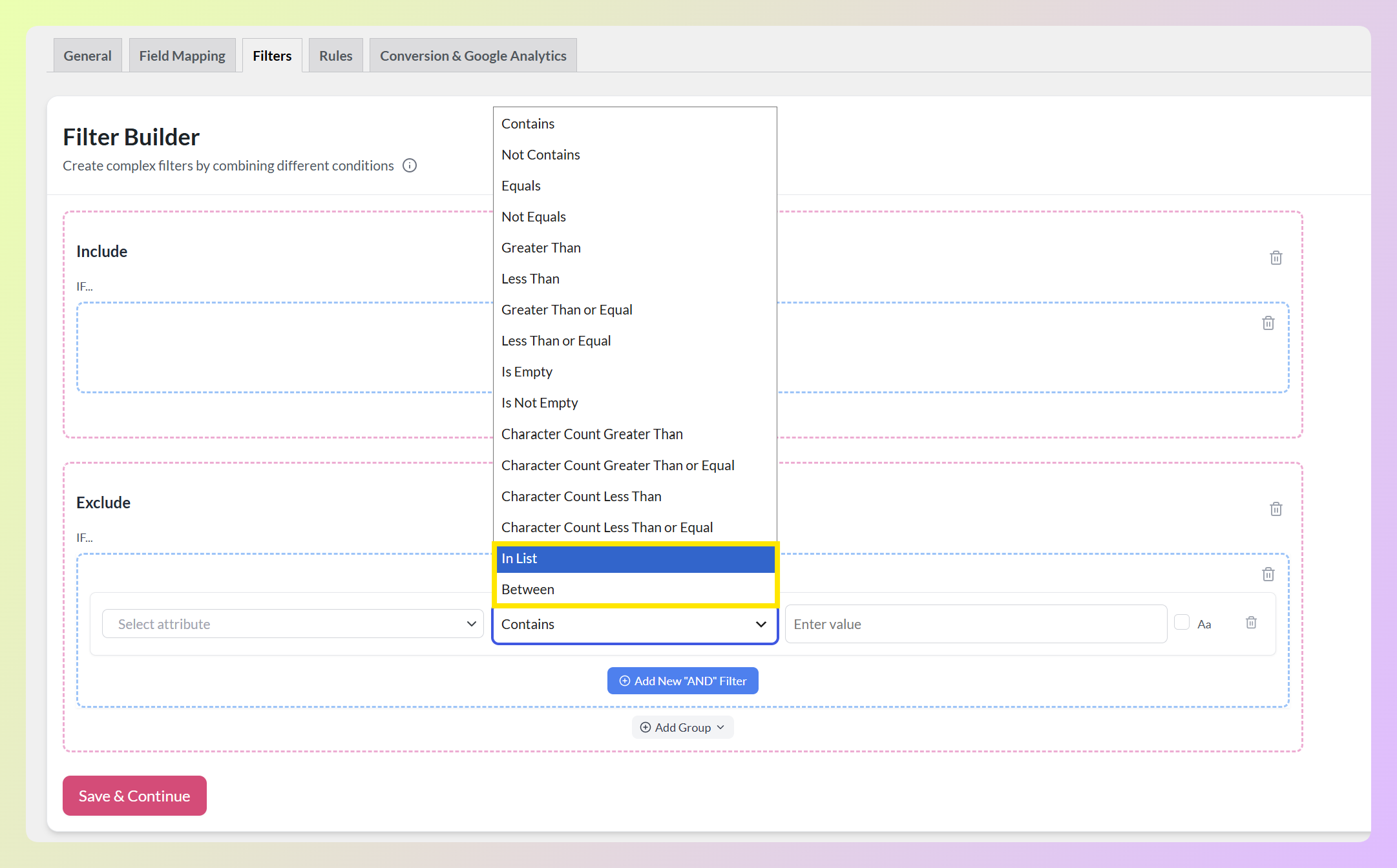The height and width of the screenshot is (868, 1397).
Task: Choose Character Count Greater Than or Equal
Action: [635, 465]
